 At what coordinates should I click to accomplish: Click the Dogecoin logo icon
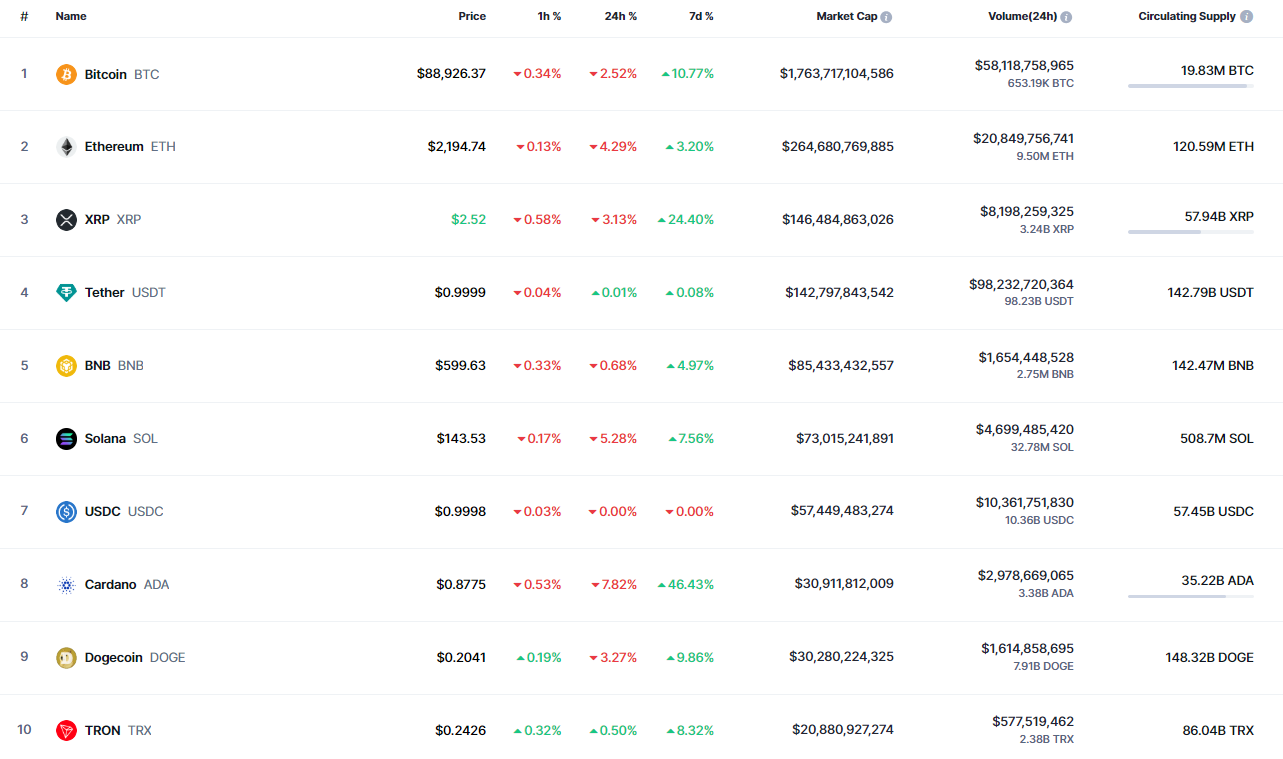pos(66,657)
